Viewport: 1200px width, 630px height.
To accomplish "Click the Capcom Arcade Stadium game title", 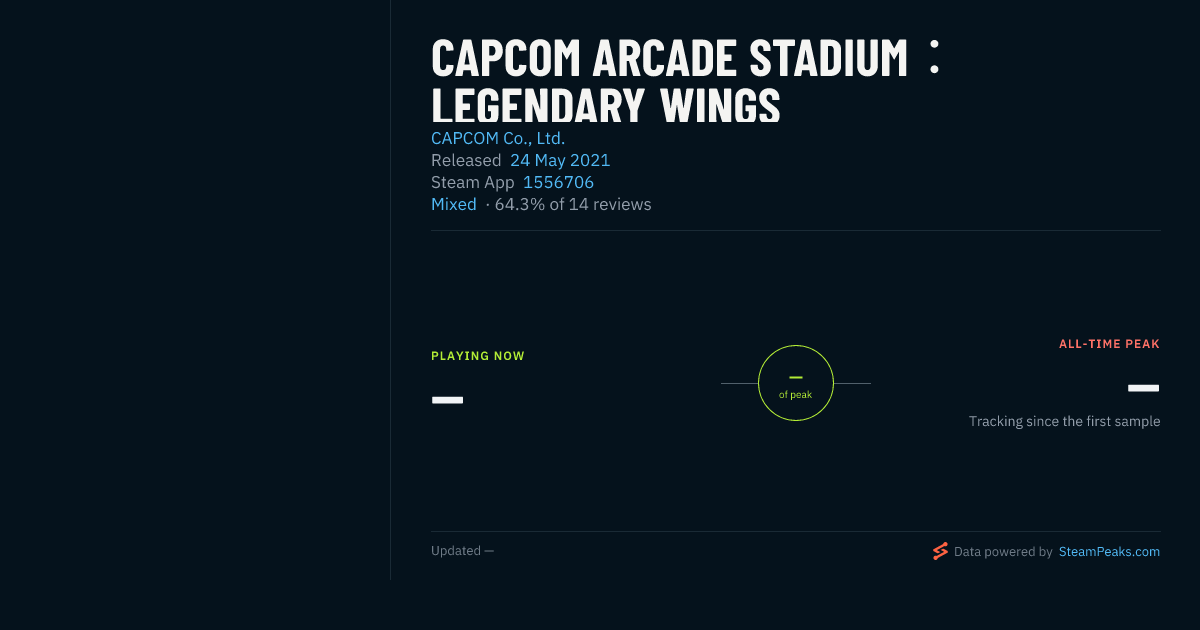I will (686, 80).
